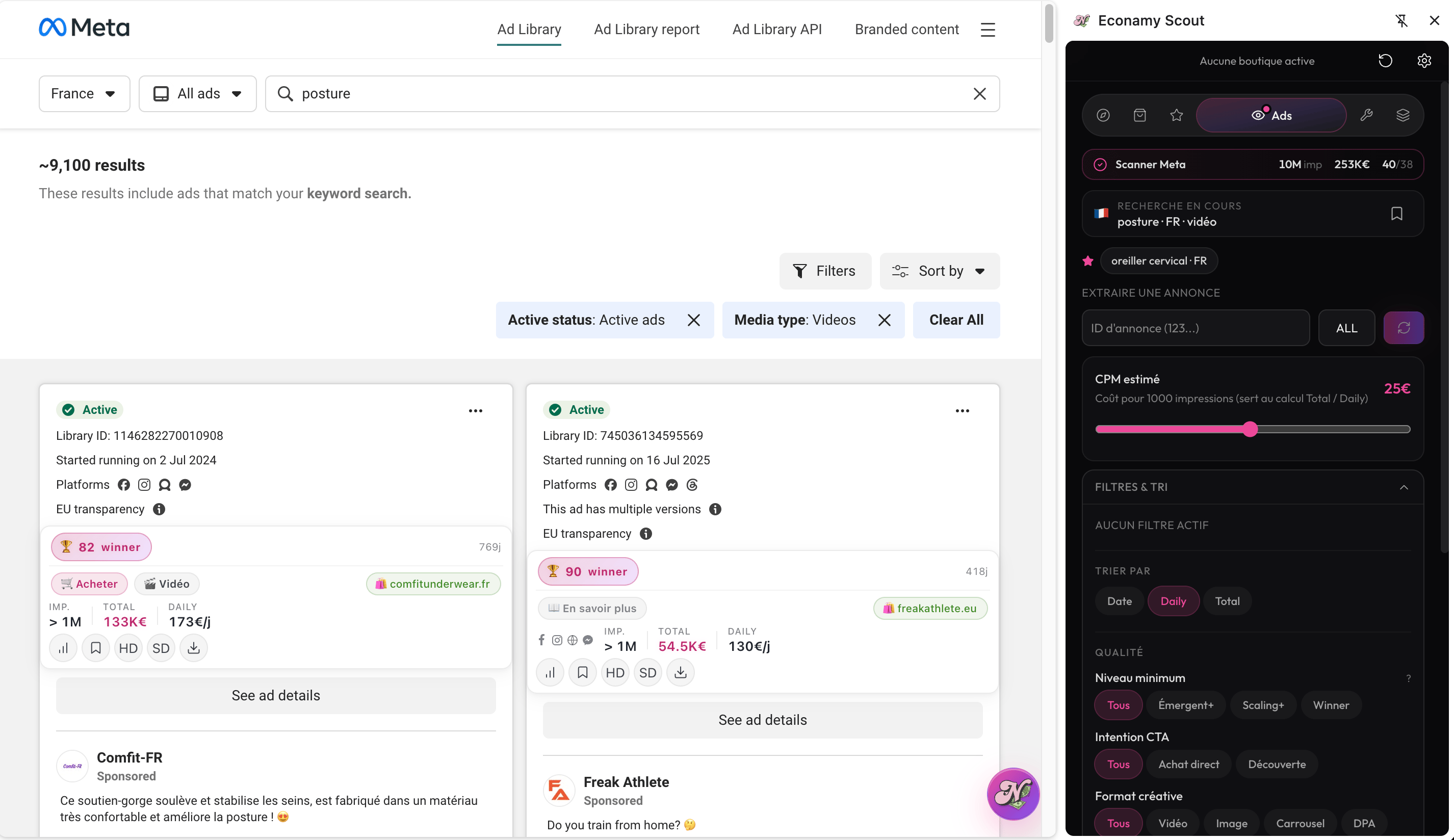The image size is (1454, 840).
Task: Select Tous under Niveau minimum
Action: [x=1118, y=705]
